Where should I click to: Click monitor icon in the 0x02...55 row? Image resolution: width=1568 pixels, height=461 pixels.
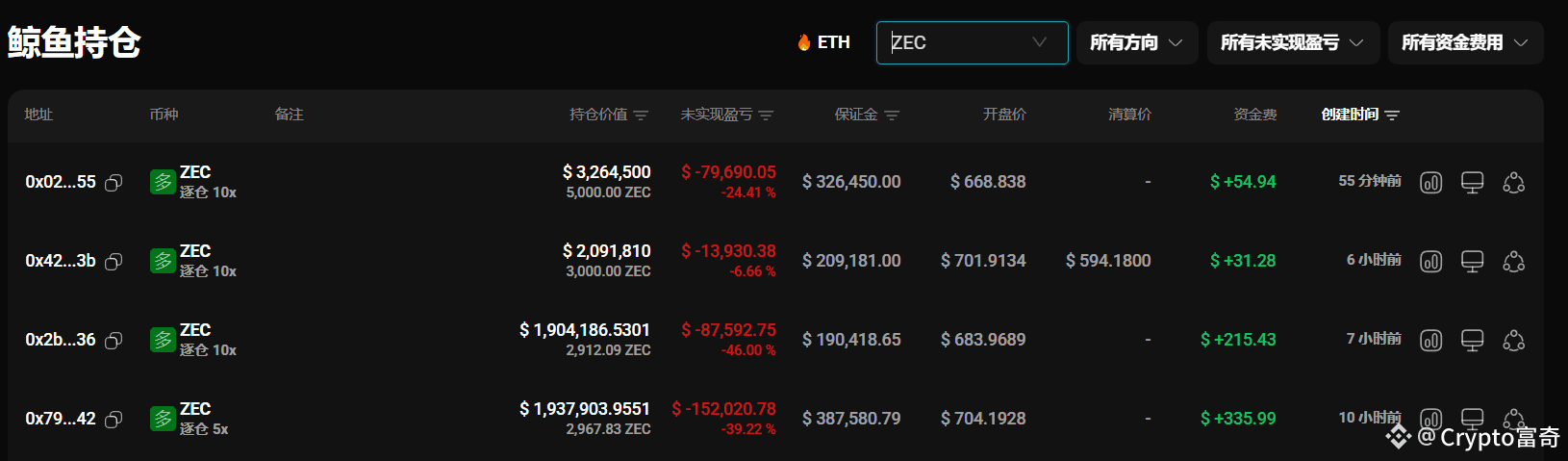1472,183
